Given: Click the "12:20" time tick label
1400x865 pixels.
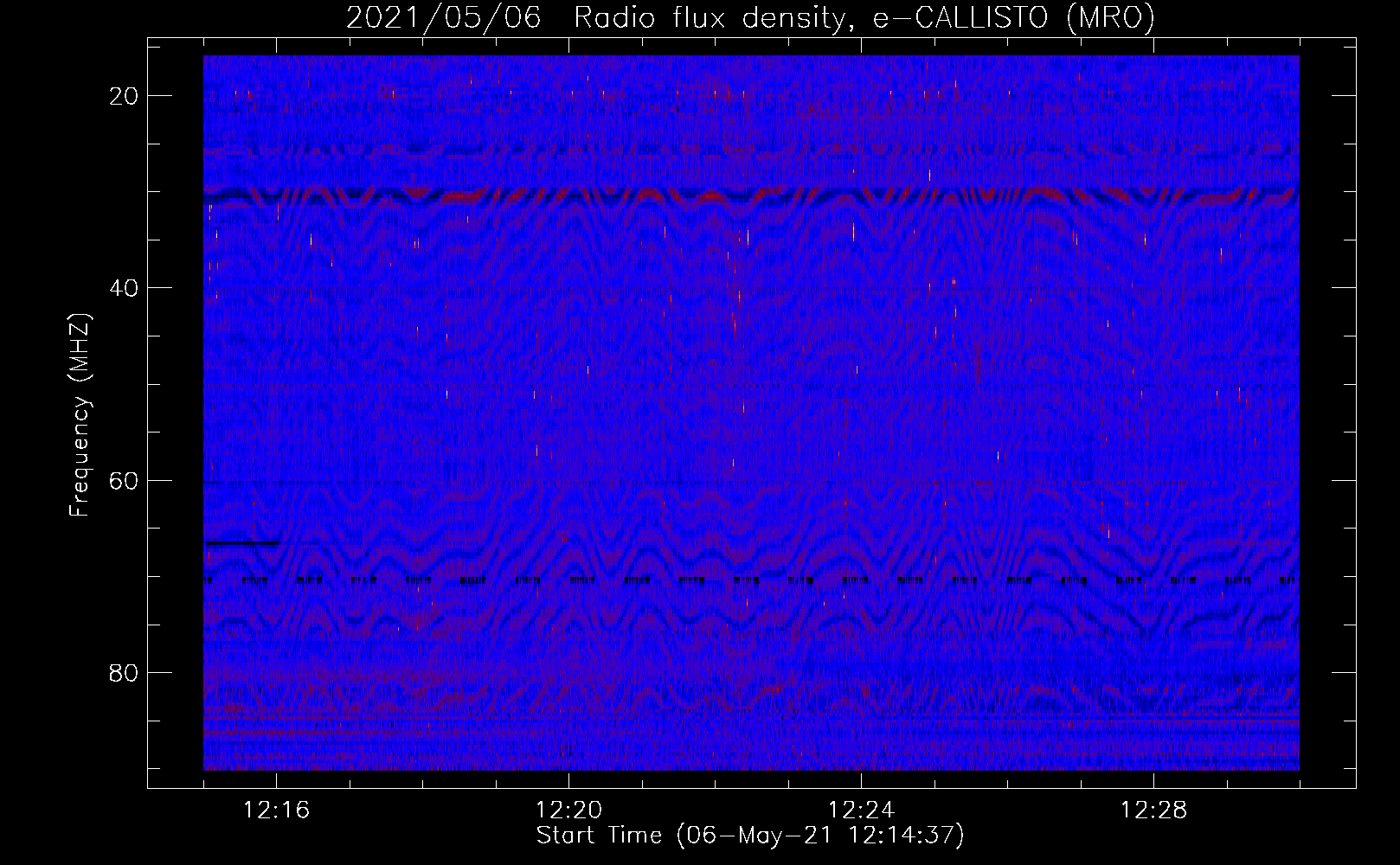Looking at the screenshot, I should (x=568, y=810).
